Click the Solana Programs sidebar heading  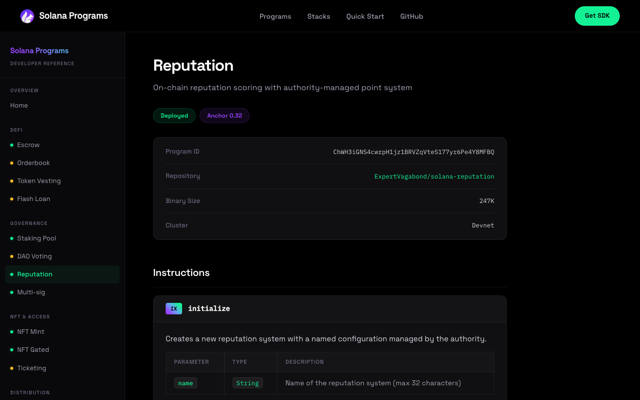tap(39, 51)
